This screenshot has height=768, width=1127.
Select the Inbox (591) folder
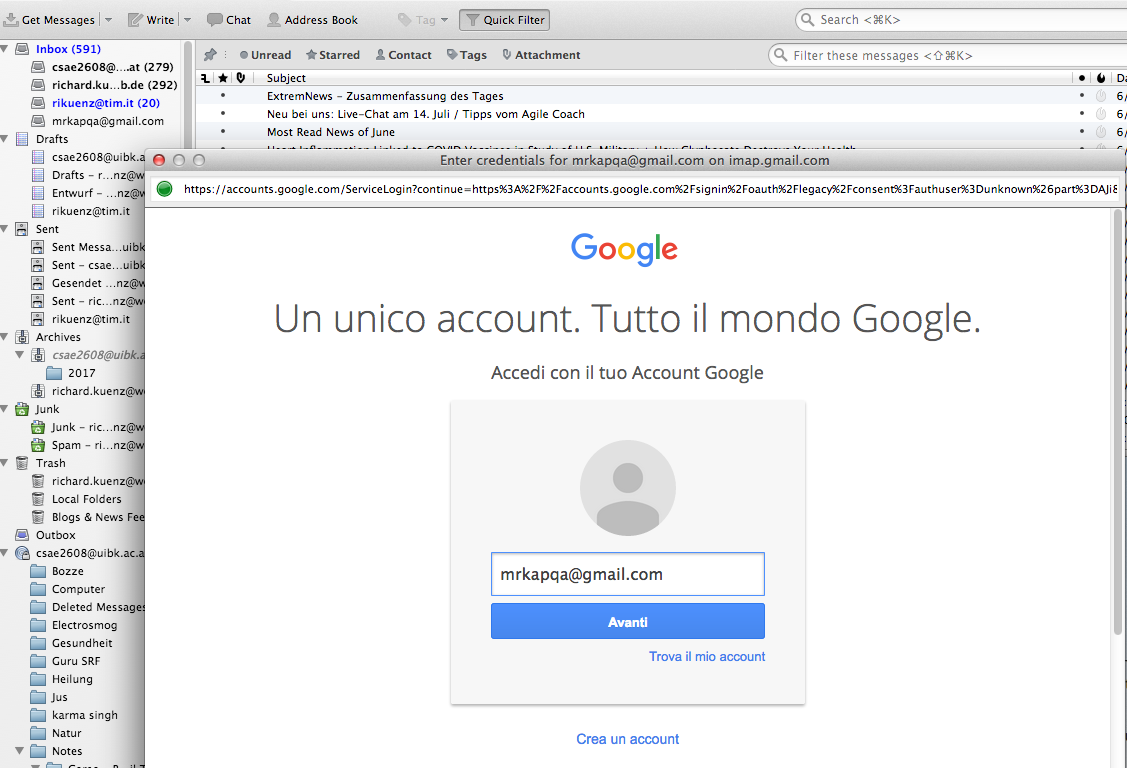point(68,49)
